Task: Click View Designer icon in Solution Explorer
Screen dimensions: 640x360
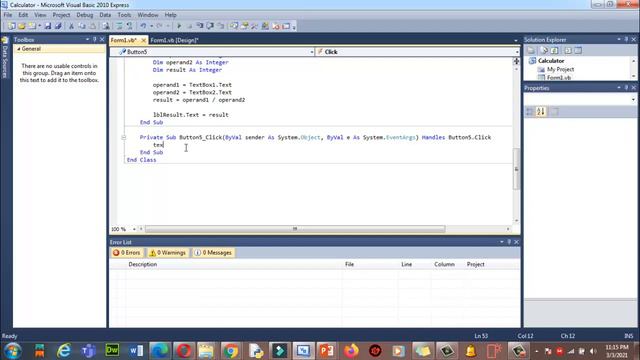Action: [x=578, y=51]
